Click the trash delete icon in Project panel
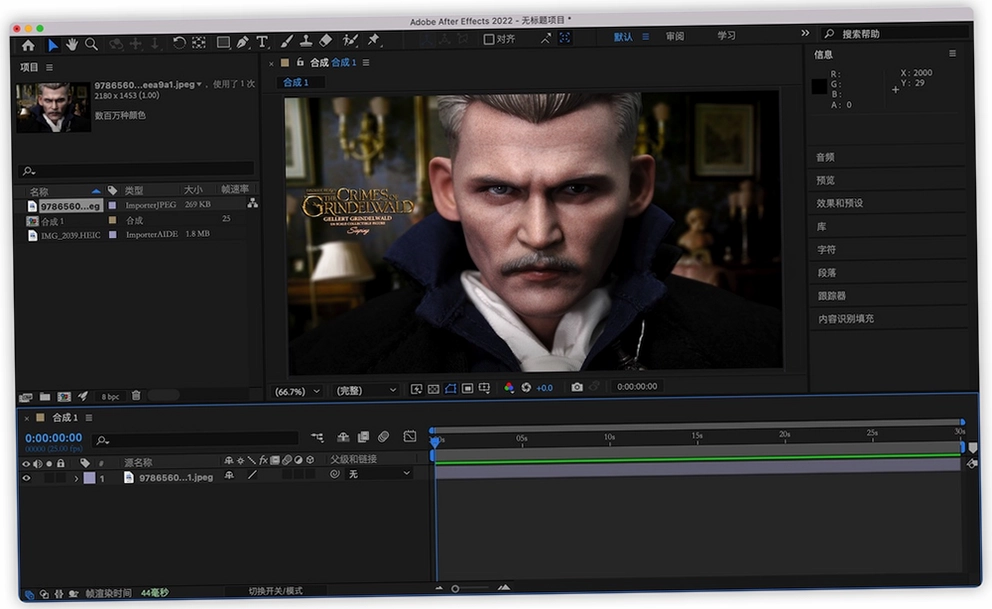The image size is (992, 609). (135, 396)
